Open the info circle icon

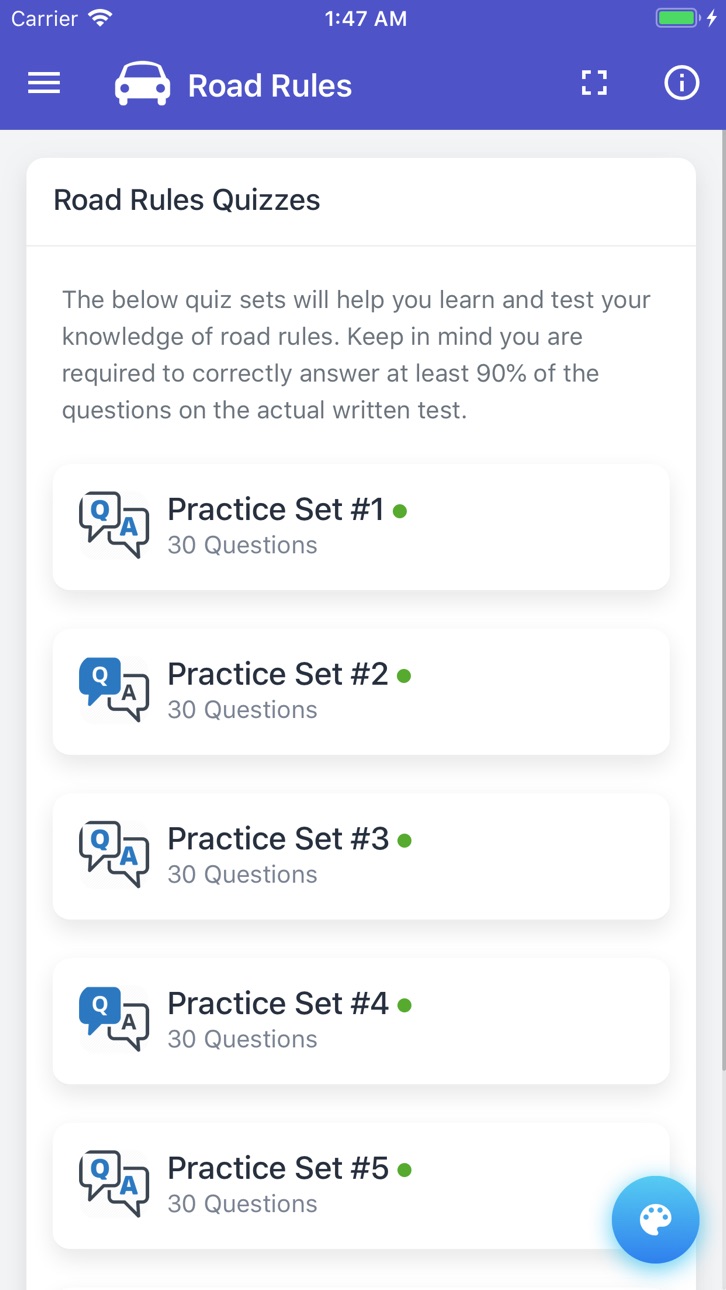[682, 83]
